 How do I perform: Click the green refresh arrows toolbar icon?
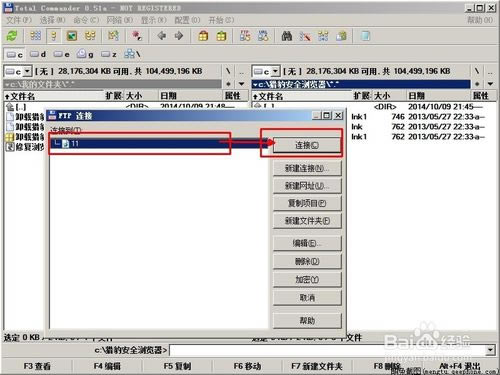click(12, 36)
